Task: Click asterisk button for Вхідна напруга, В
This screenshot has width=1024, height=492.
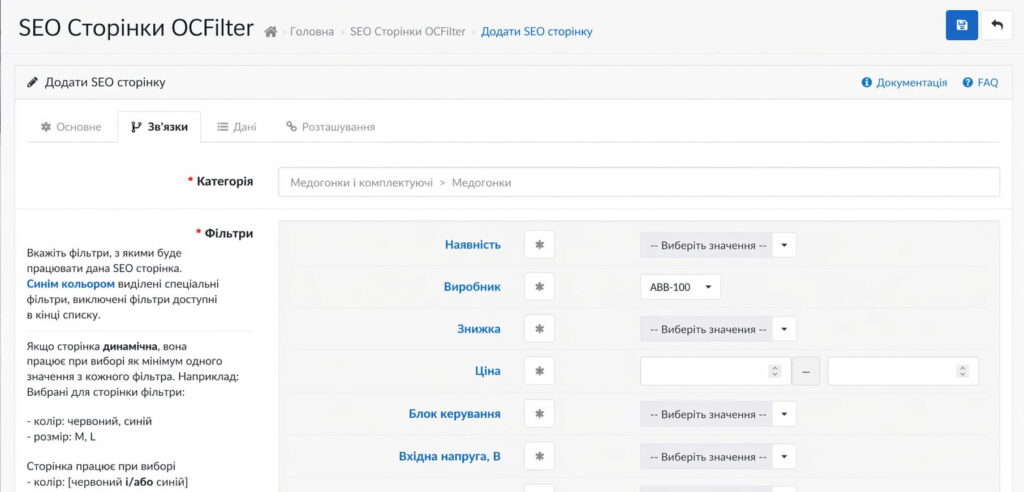Action: coord(539,457)
